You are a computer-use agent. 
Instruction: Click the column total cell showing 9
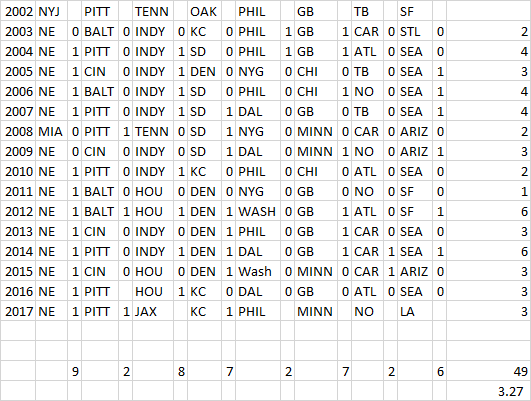75,371
